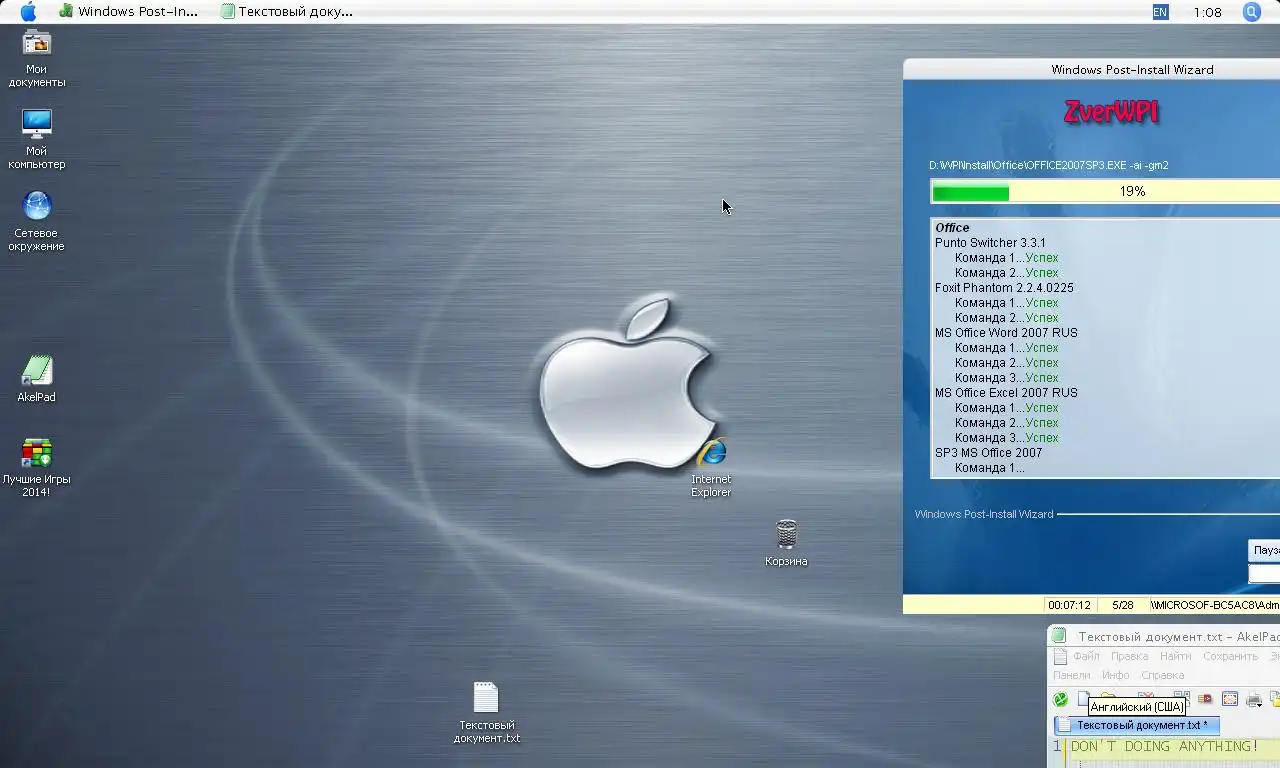This screenshot has height=768, width=1280.
Task: Open the Файл menu in AkelPad
Action: coord(1086,656)
